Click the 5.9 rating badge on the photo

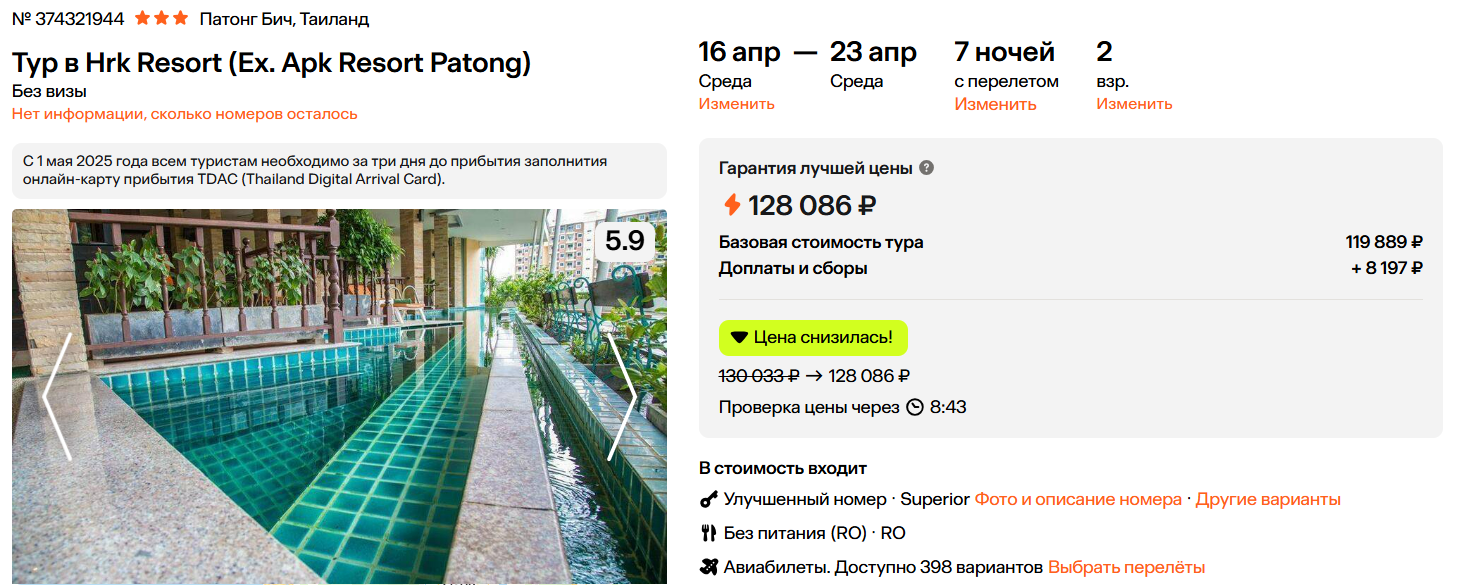(625, 241)
